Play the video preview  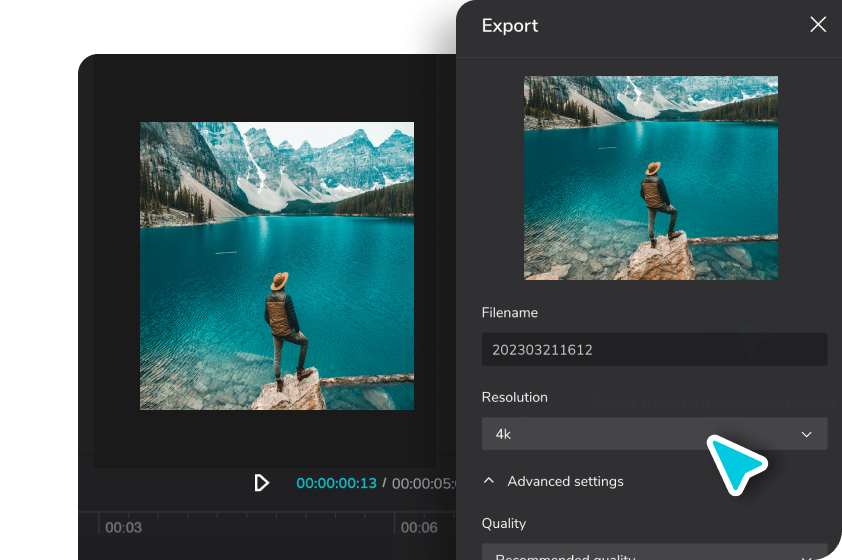pyautogui.click(x=262, y=483)
